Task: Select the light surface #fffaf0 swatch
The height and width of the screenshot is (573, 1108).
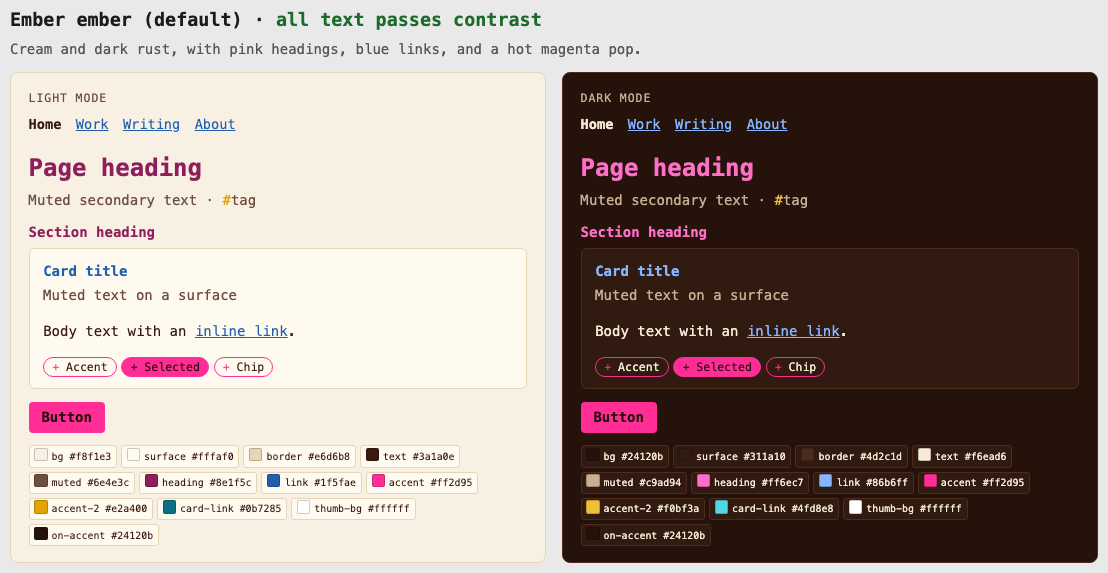Action: pos(180,456)
